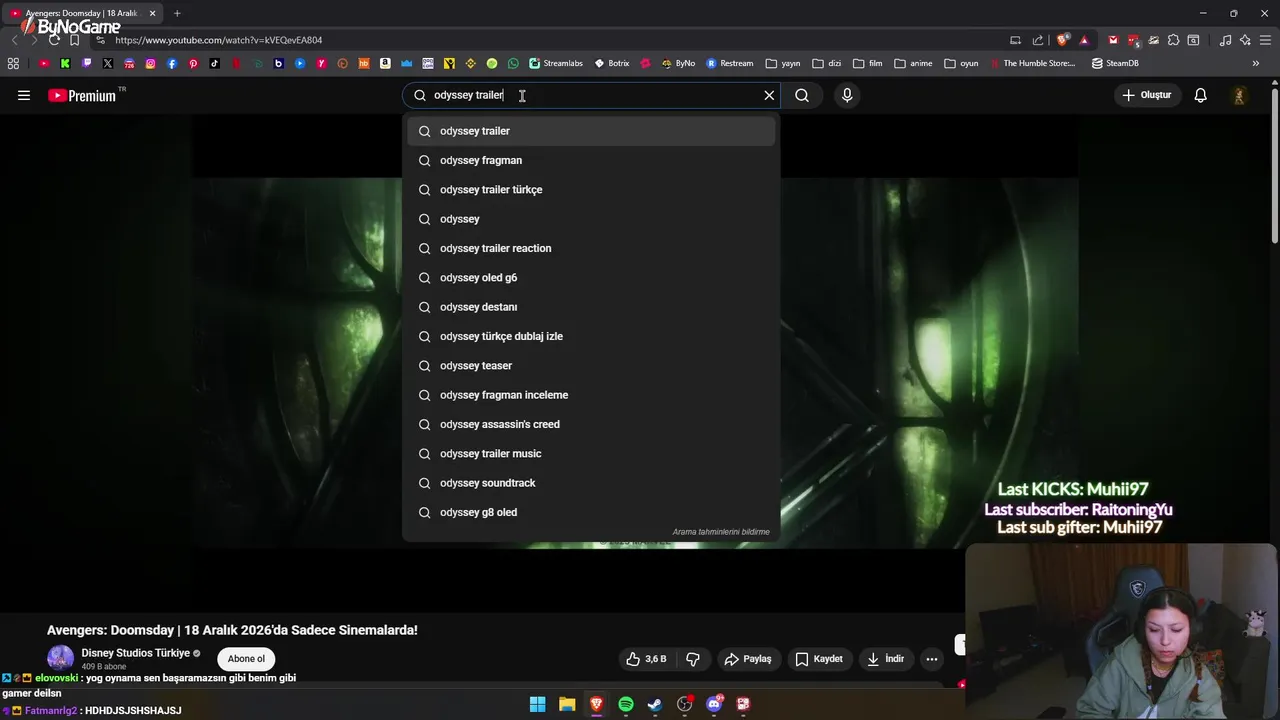Close the Avengers: Doomsday browser tab
This screenshot has width=1280, height=720.
coord(153,13)
